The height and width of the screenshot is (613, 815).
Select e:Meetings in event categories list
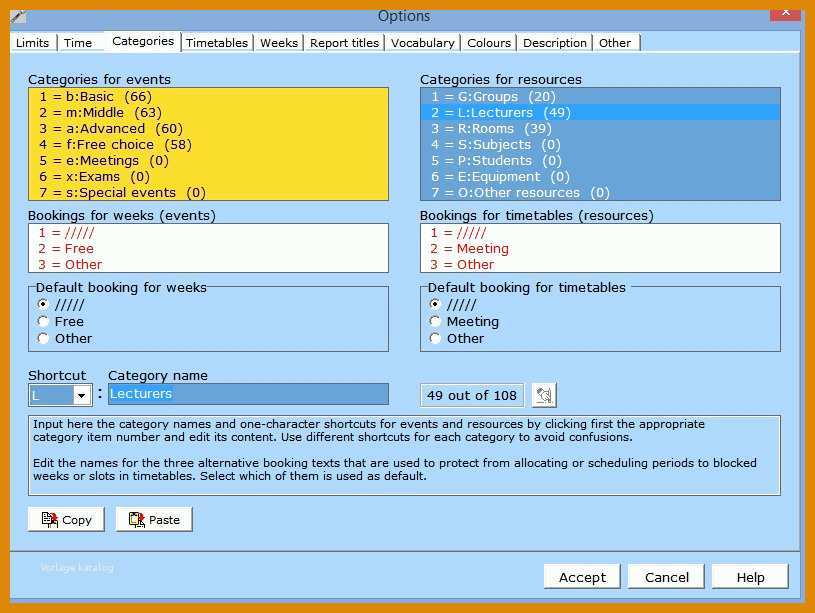(x=208, y=161)
